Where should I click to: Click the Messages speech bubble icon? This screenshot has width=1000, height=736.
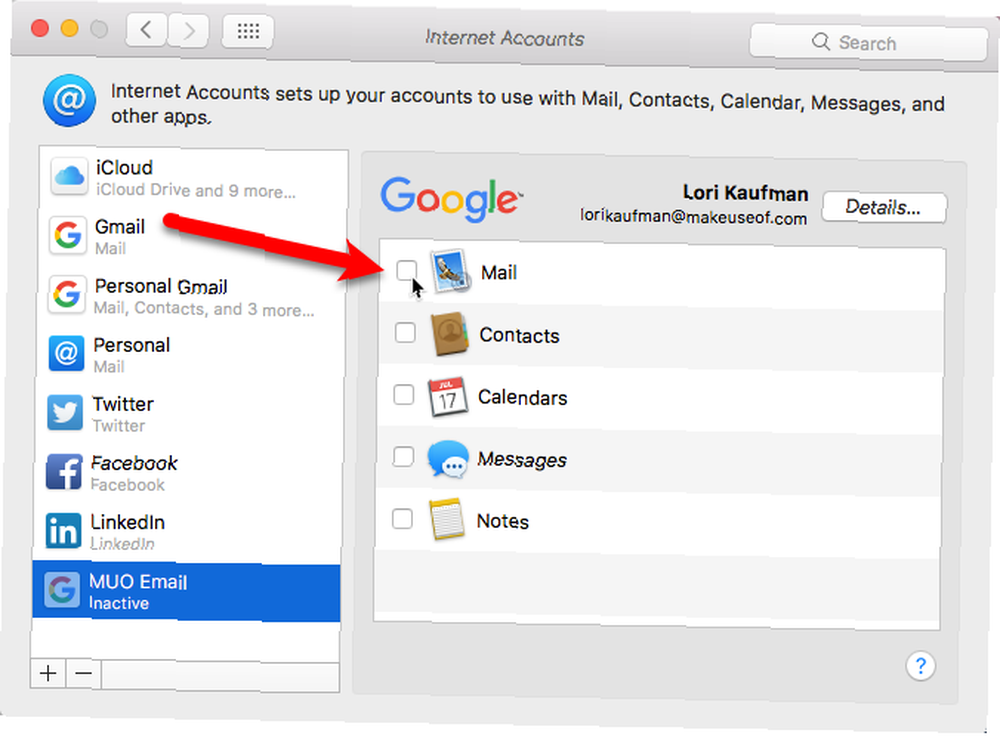(x=447, y=459)
